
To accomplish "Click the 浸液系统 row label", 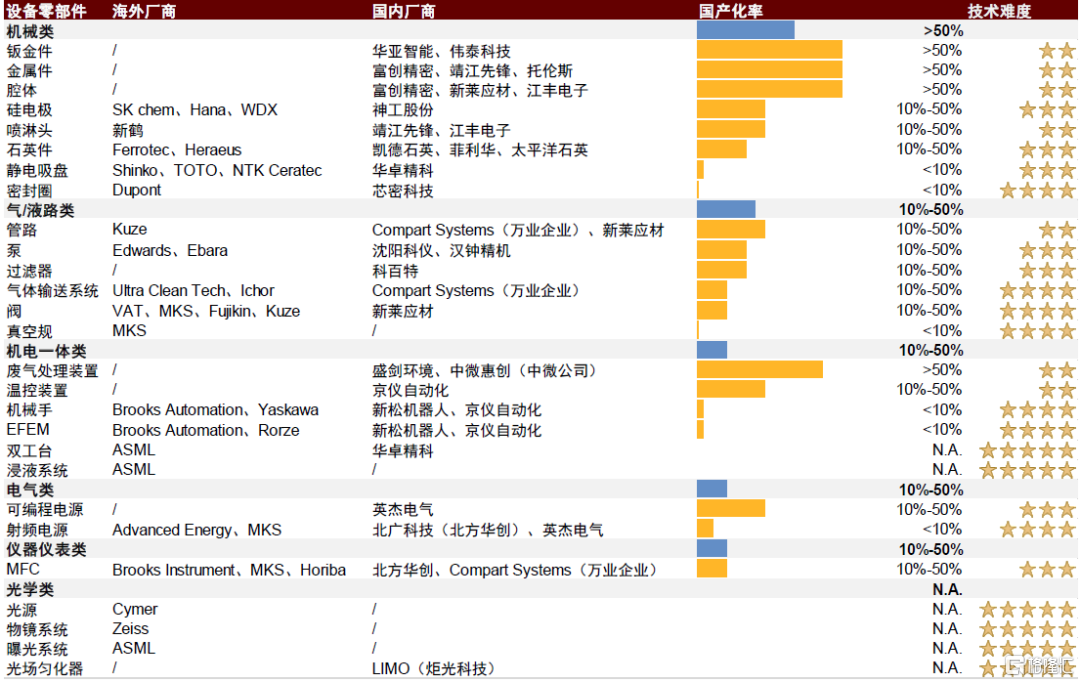I will pyautogui.click(x=37, y=471).
